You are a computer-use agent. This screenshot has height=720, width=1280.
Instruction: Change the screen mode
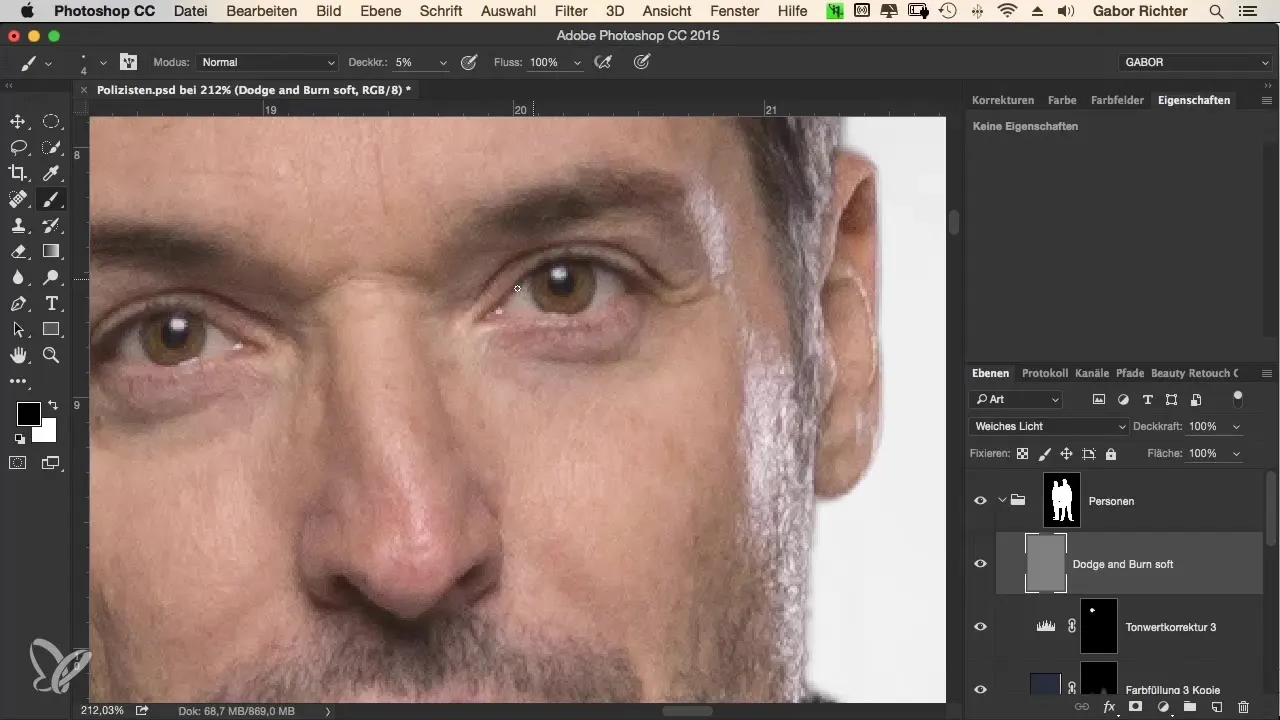coord(51,463)
